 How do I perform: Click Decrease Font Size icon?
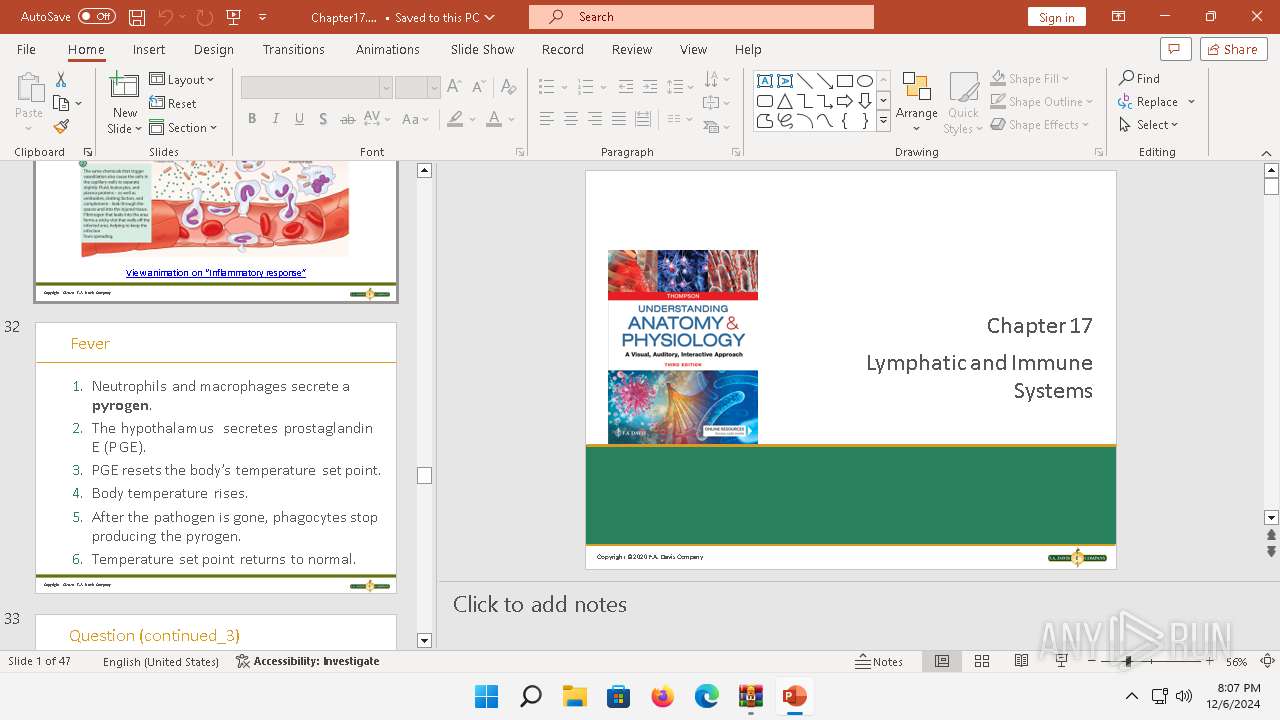pos(477,87)
